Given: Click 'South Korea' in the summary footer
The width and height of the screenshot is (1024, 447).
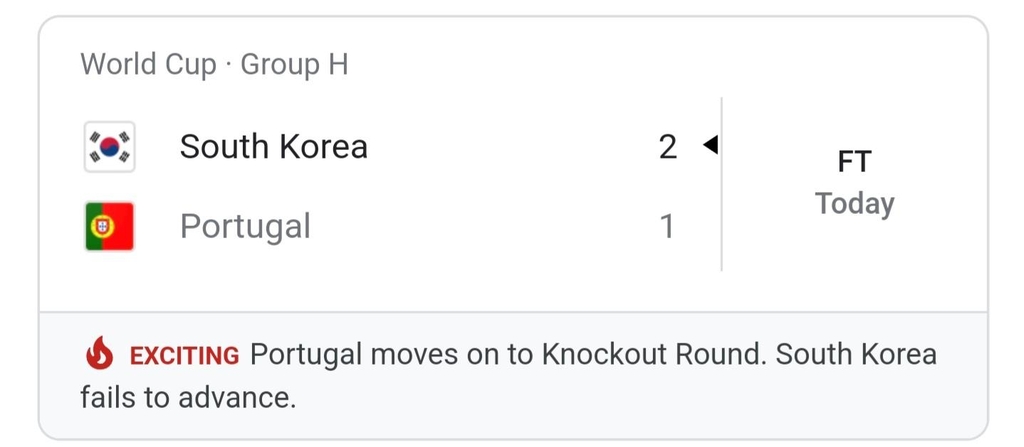Looking at the screenshot, I should [856, 354].
